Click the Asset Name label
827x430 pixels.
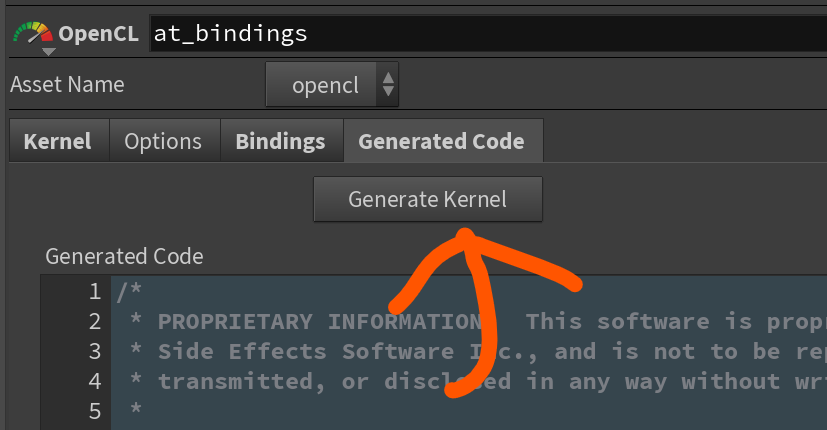(67, 85)
